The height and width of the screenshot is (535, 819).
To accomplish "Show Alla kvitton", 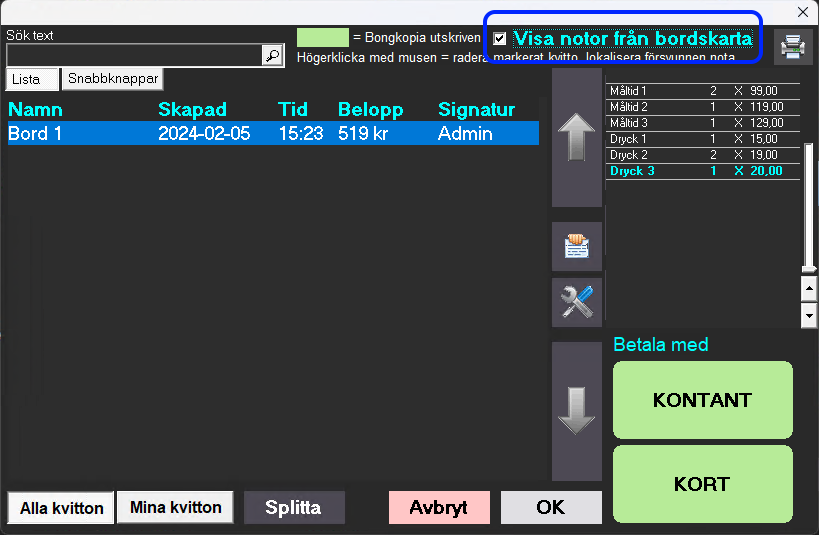I will pos(61,508).
